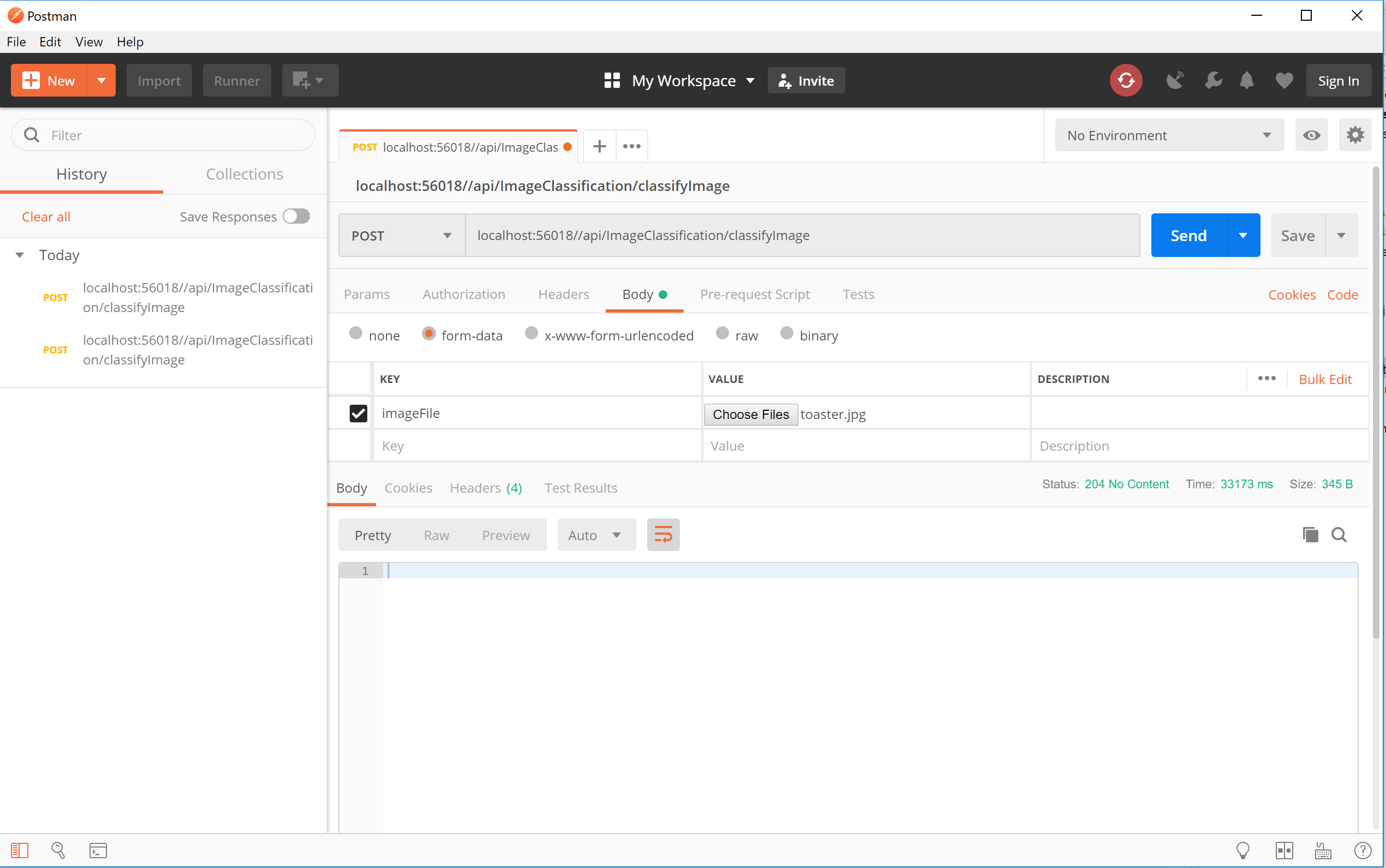
Task: Open the find and replace icon
Action: 58,850
